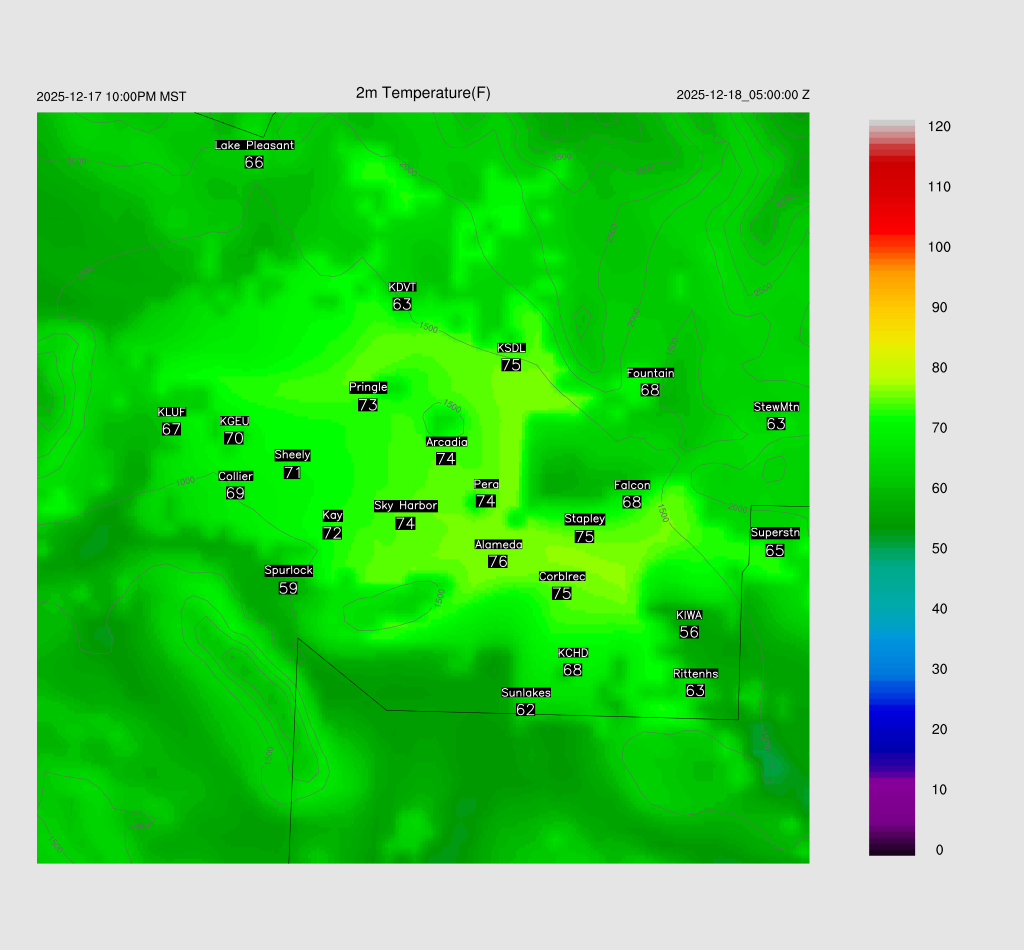1024x950 pixels.
Task: Select the Fountain station label
Action: (650, 373)
